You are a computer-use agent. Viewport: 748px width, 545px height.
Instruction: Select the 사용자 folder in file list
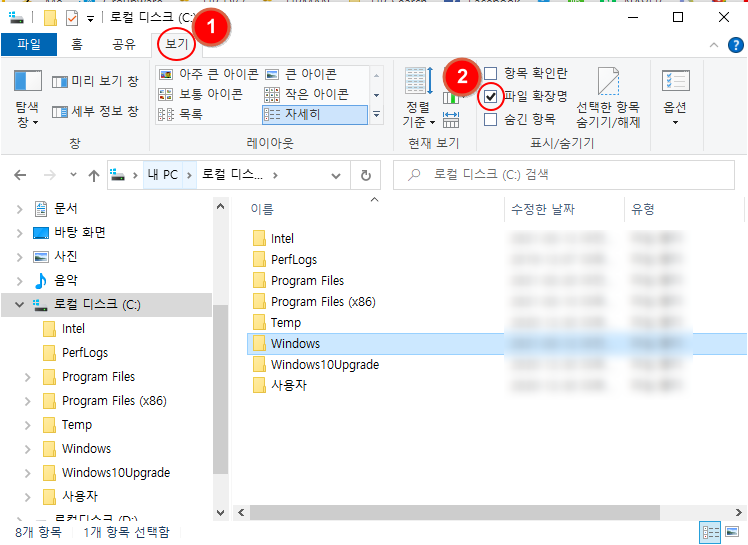tap(289, 386)
